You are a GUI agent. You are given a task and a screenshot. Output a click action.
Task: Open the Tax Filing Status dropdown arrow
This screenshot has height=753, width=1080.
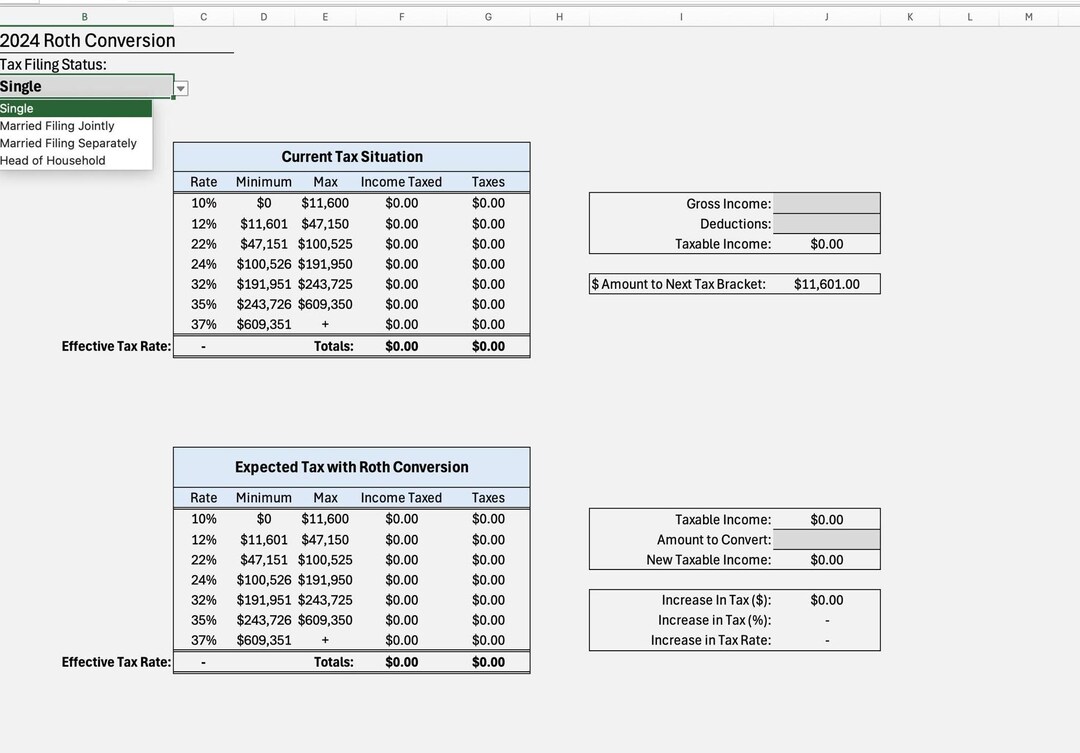pyautogui.click(x=180, y=89)
